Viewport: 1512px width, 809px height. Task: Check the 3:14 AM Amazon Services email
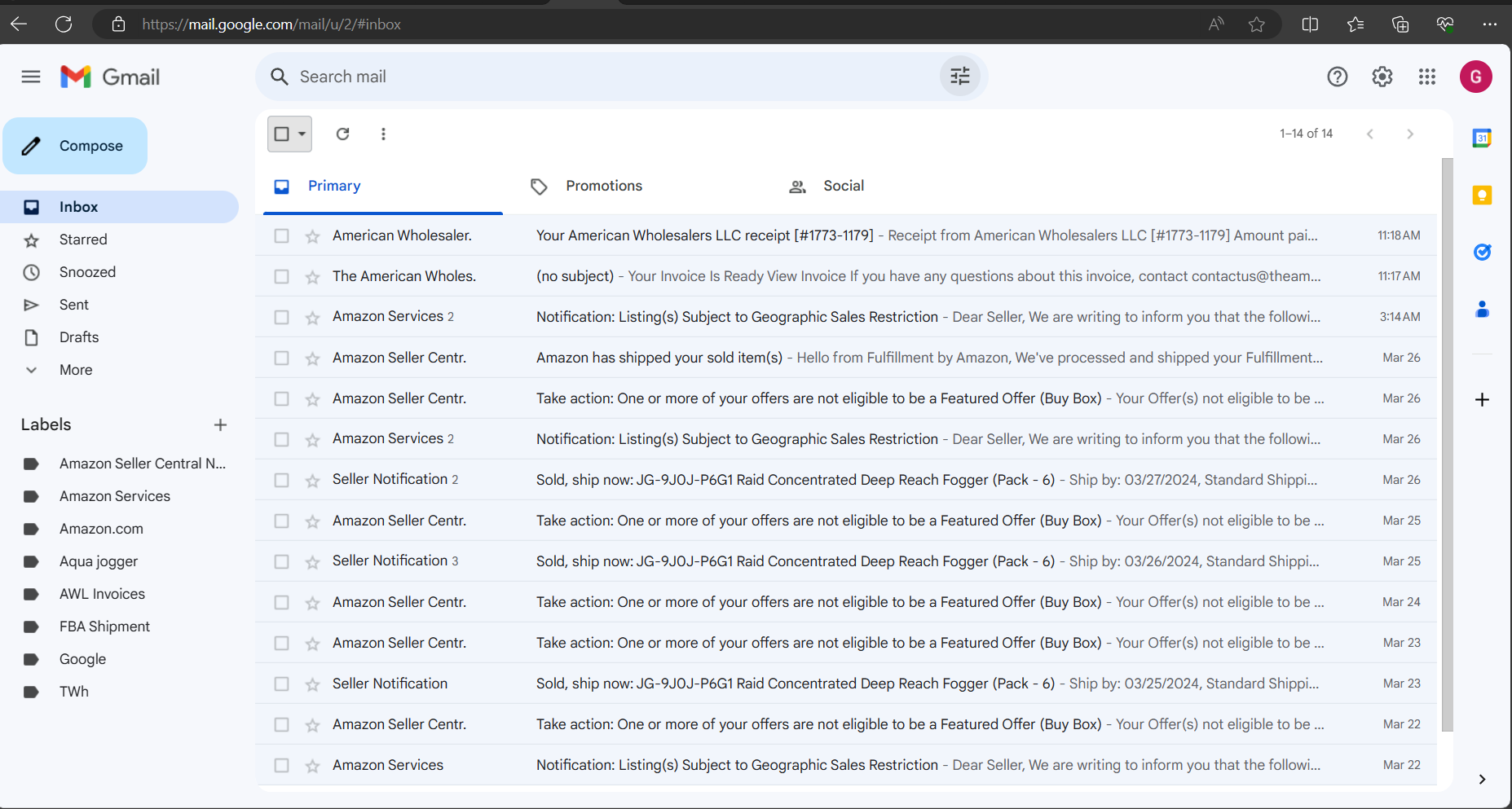coord(282,317)
